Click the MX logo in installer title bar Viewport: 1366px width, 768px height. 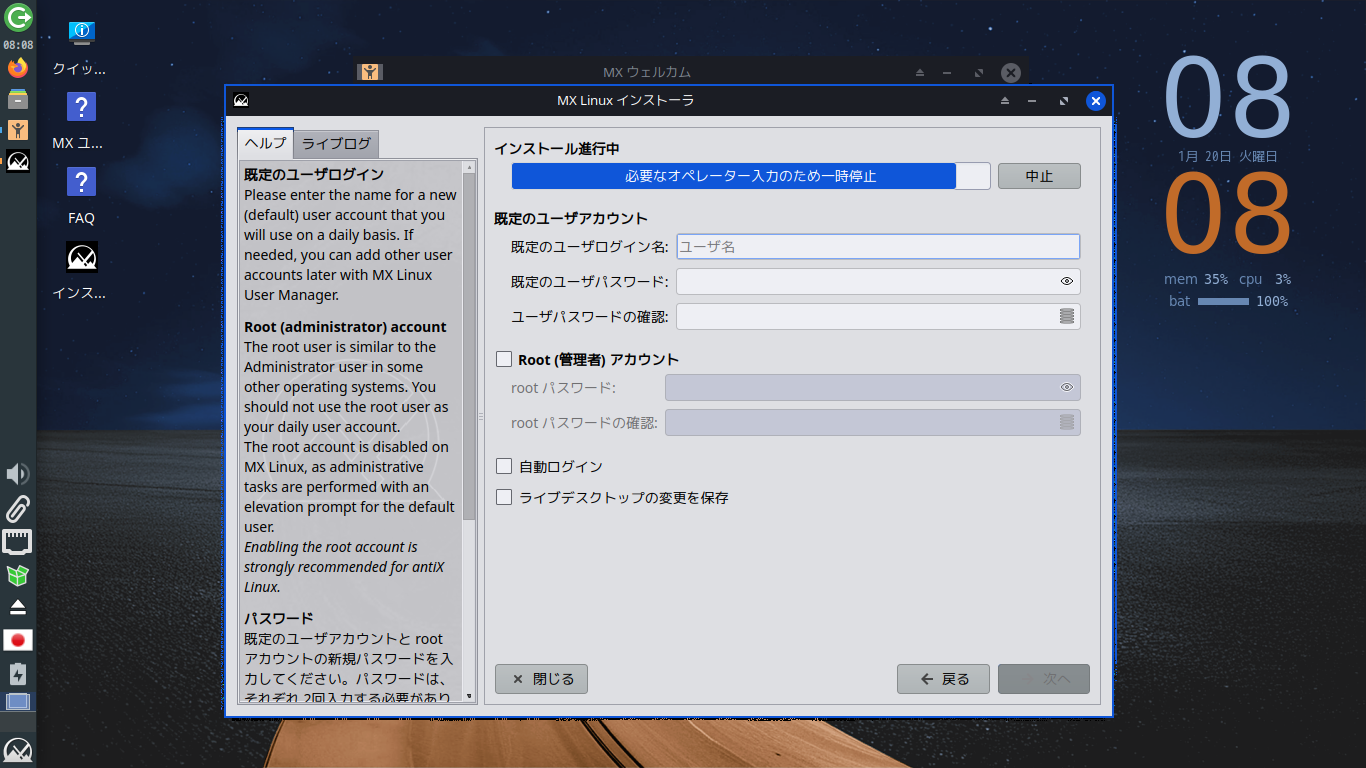coord(241,100)
